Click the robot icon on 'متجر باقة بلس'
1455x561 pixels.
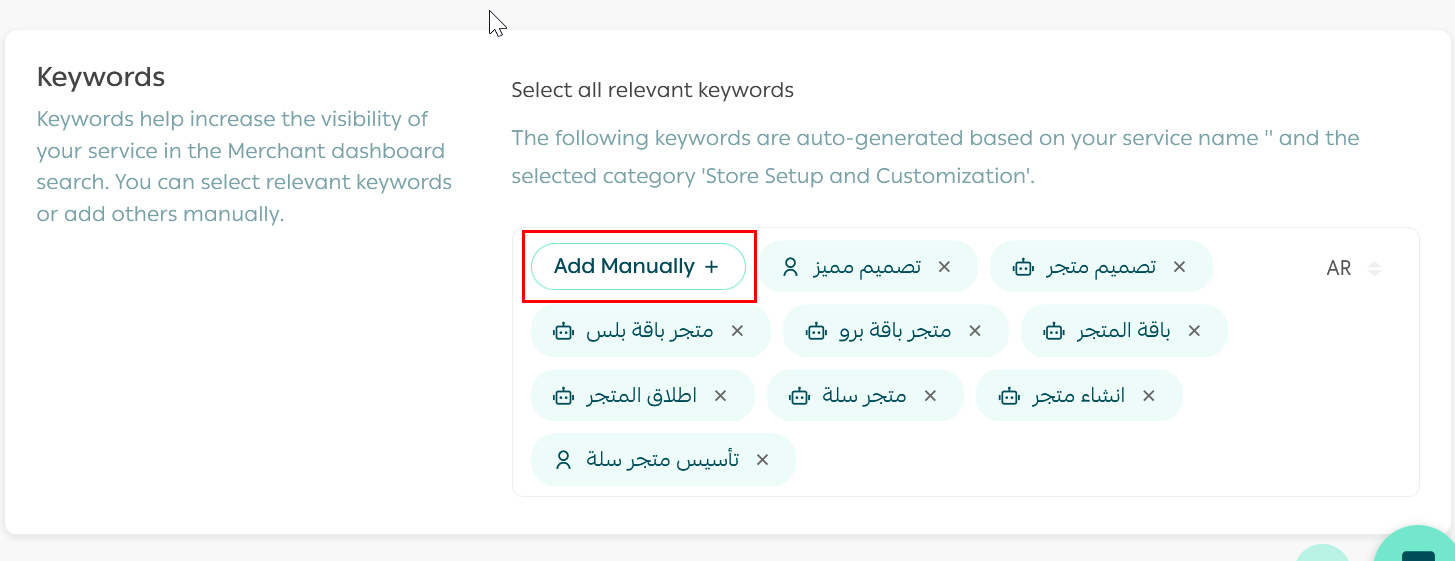564,331
